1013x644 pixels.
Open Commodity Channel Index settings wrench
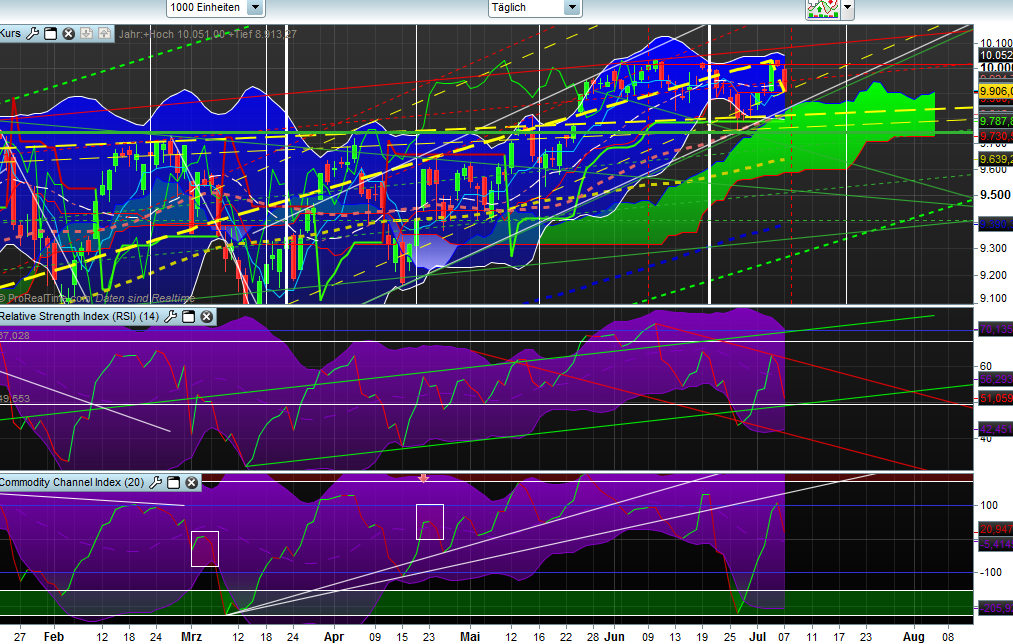(156, 483)
